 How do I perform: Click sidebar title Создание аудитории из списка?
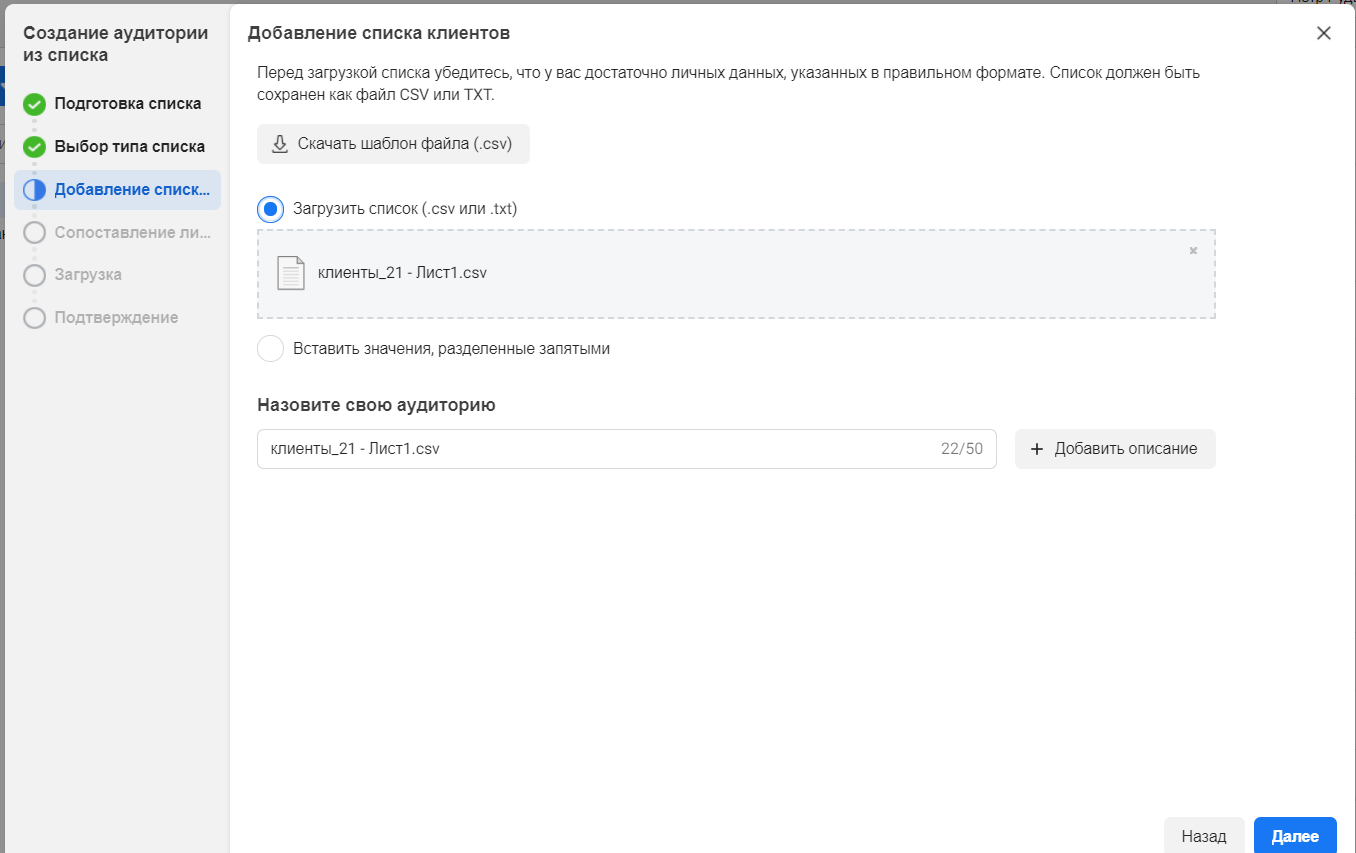[116, 44]
